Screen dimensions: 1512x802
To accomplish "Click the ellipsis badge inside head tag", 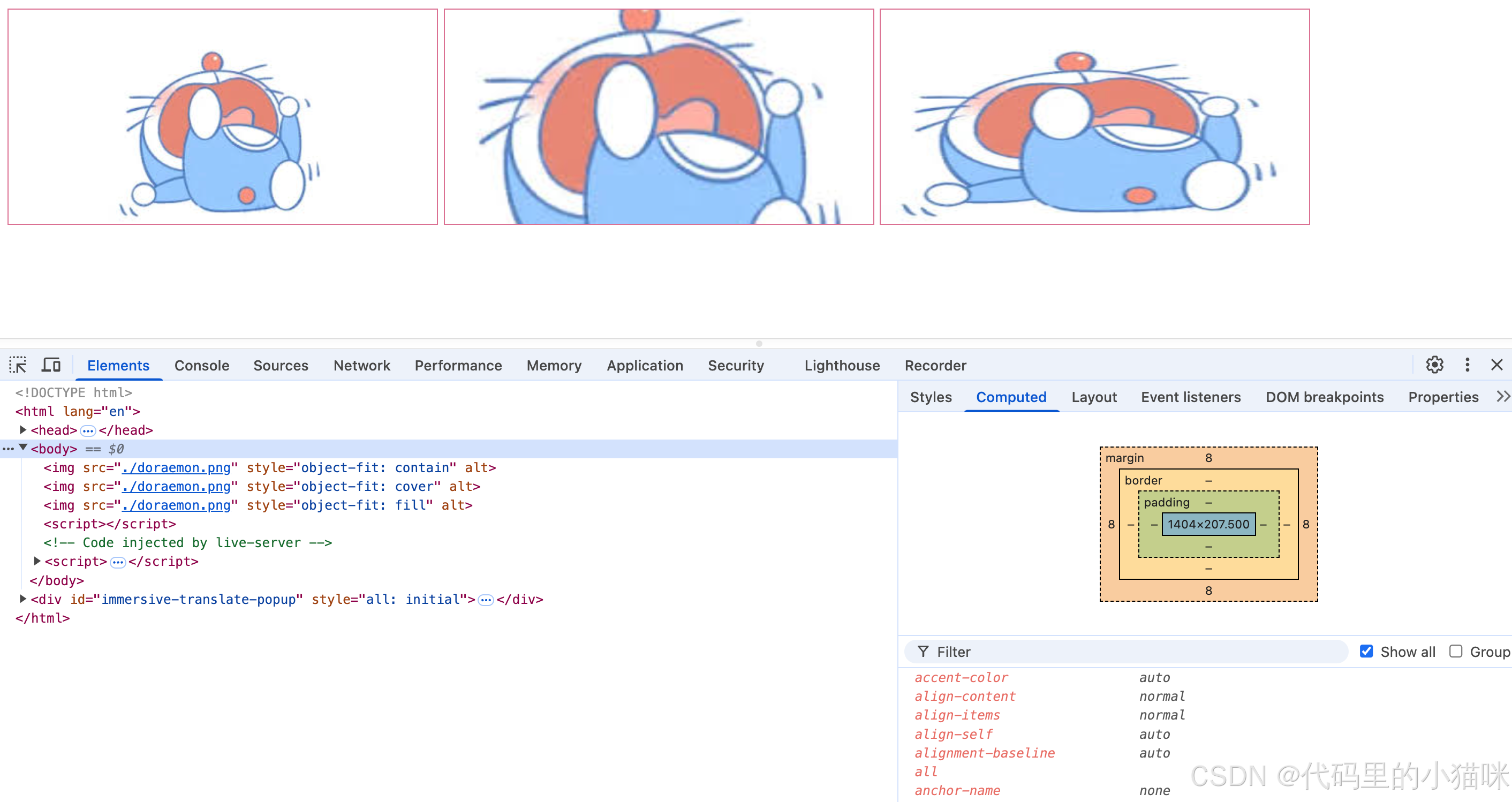I will click(x=87, y=431).
